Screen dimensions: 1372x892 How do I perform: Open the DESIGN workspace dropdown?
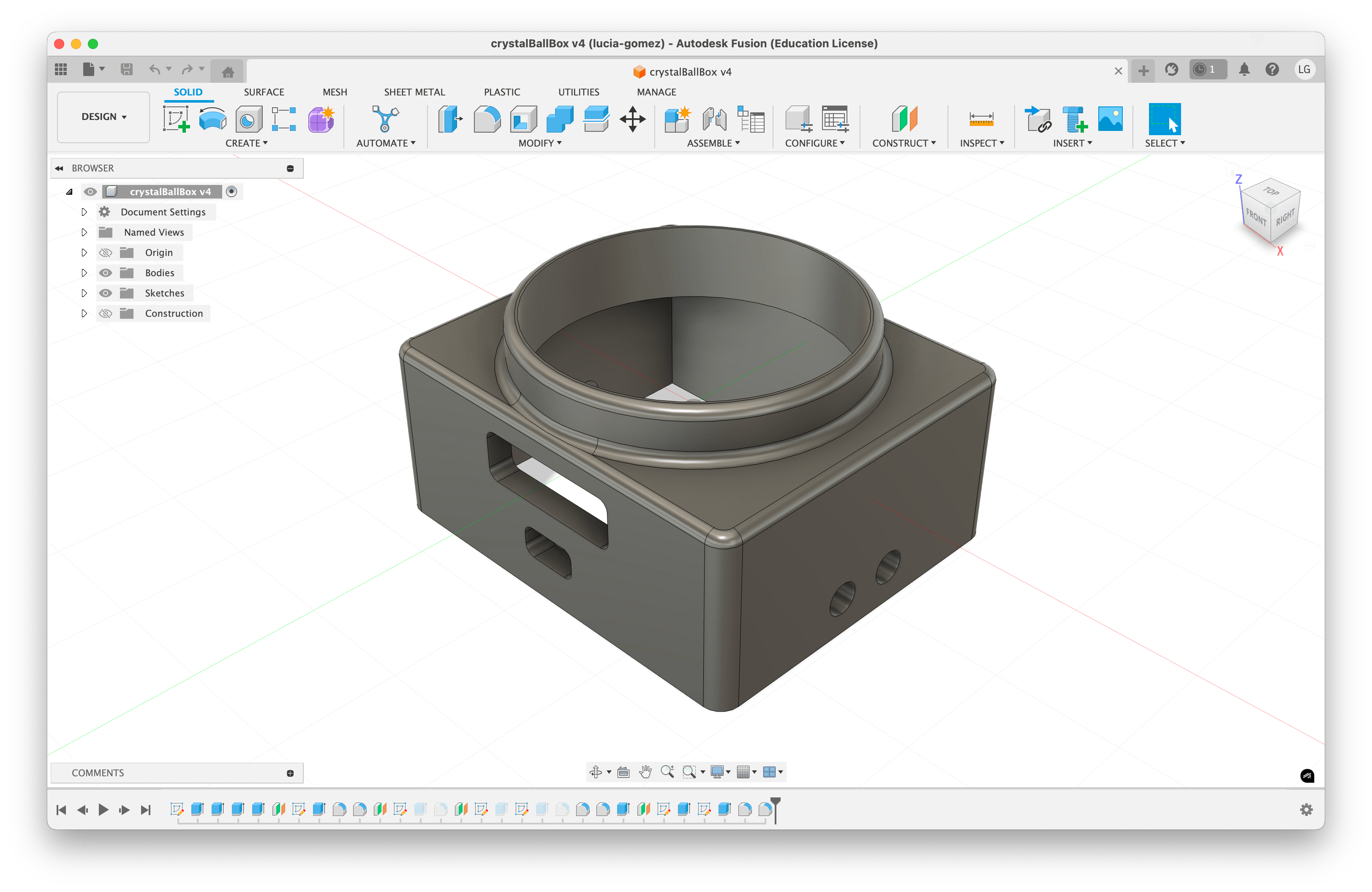(104, 117)
